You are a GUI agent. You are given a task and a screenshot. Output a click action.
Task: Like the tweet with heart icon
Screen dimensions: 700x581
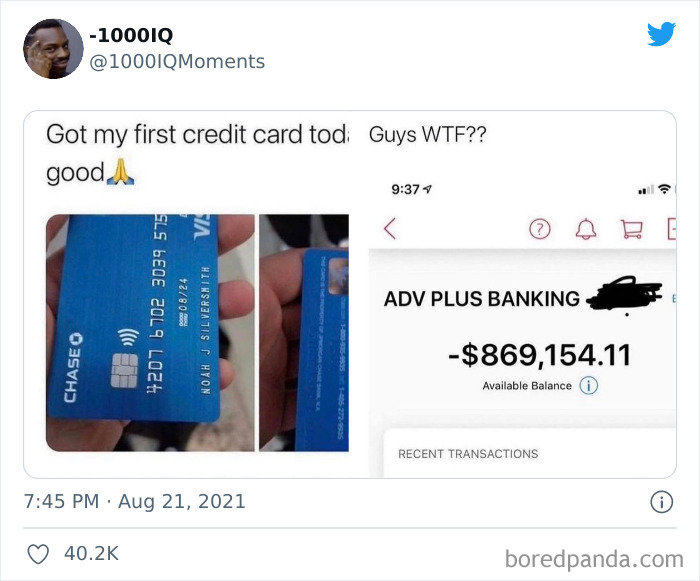[x=38, y=554]
